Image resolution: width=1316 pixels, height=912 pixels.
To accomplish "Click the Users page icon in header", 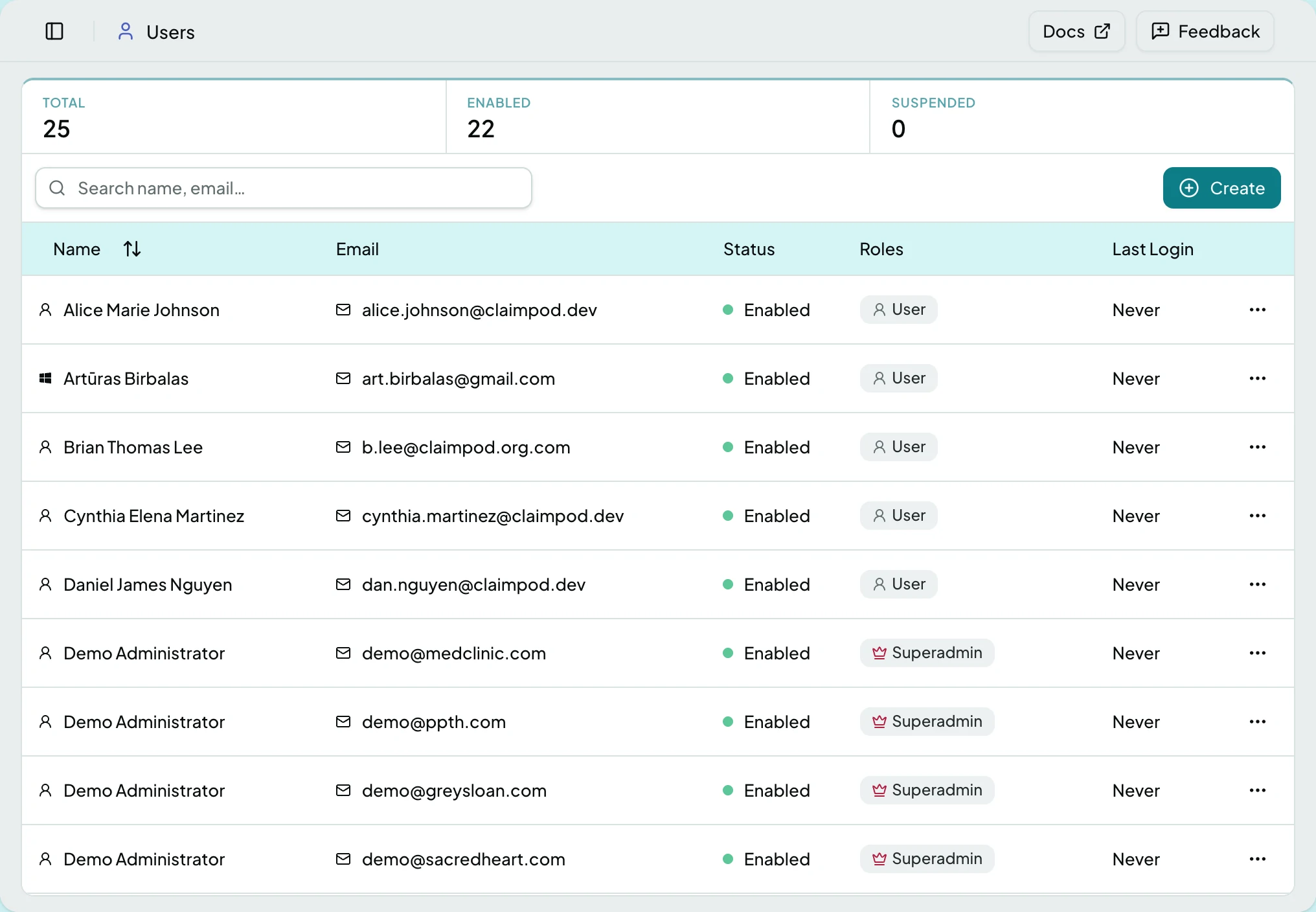I will pos(126,31).
